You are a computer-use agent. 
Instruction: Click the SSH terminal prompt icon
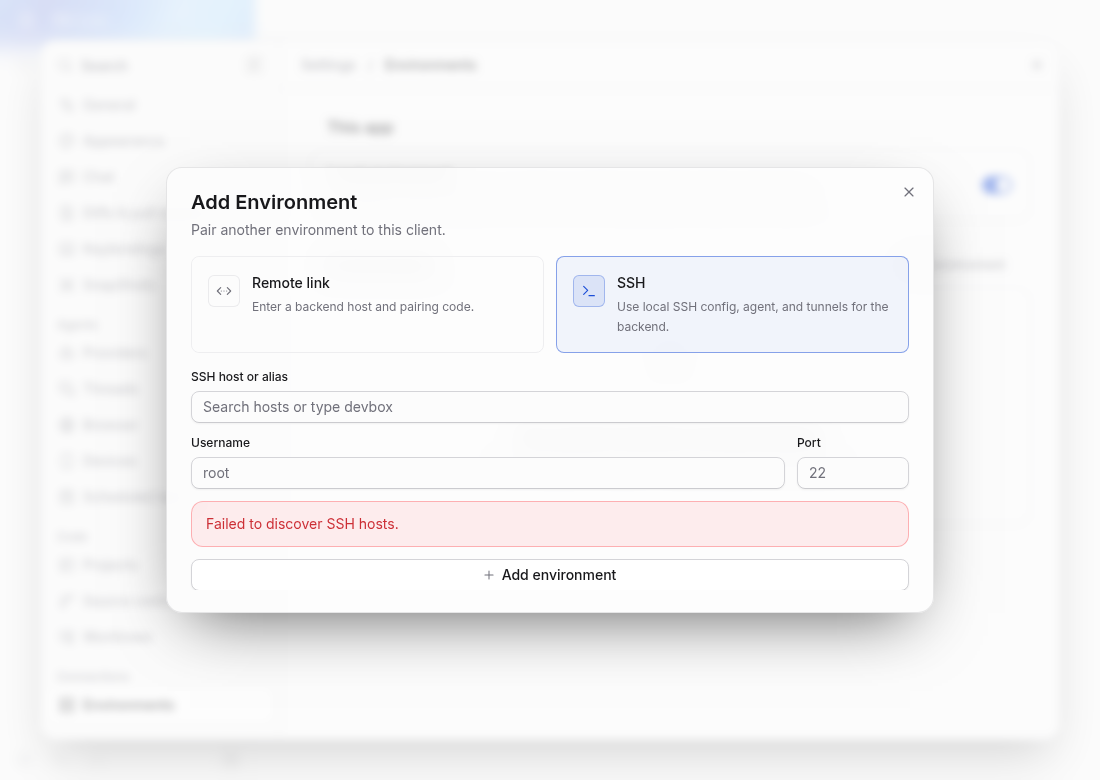coord(589,291)
